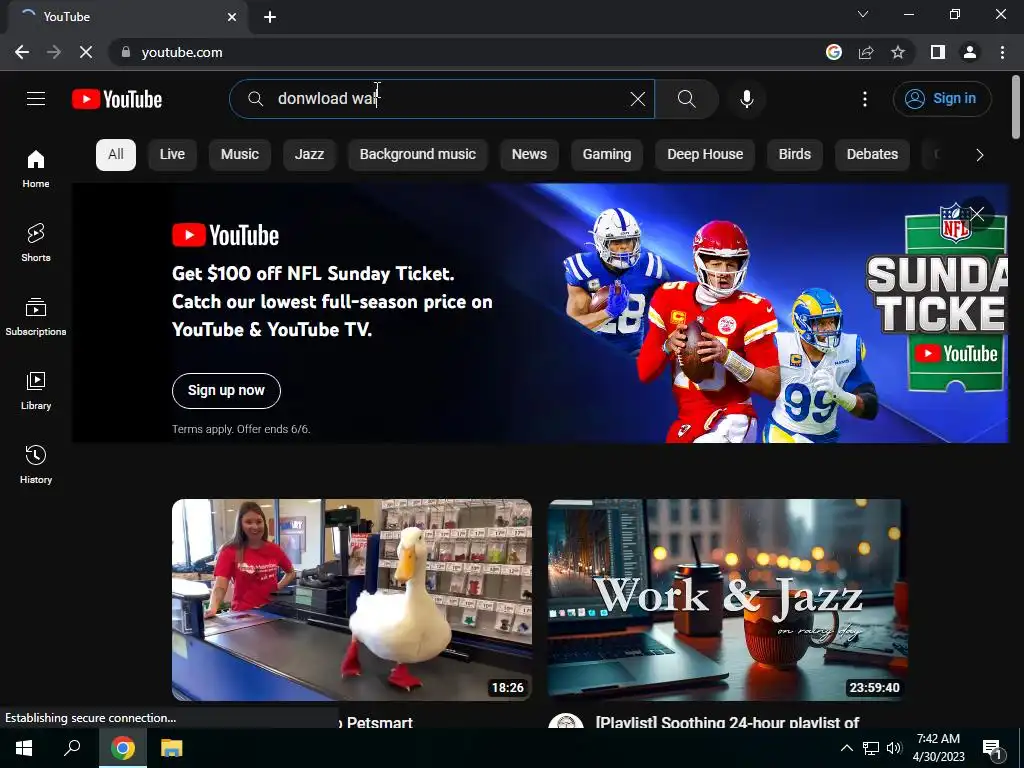
Task: Select the Jazz filter chip
Action: pos(310,155)
